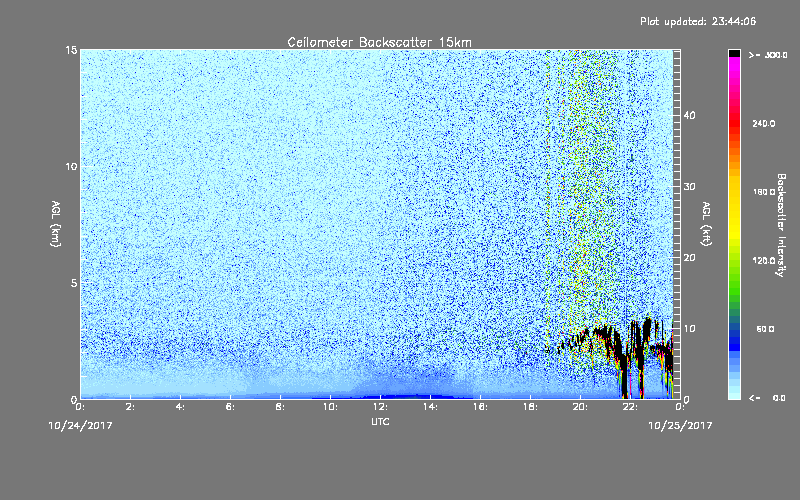Click the start date '10/24/2017' label

pyautogui.click(x=80, y=426)
